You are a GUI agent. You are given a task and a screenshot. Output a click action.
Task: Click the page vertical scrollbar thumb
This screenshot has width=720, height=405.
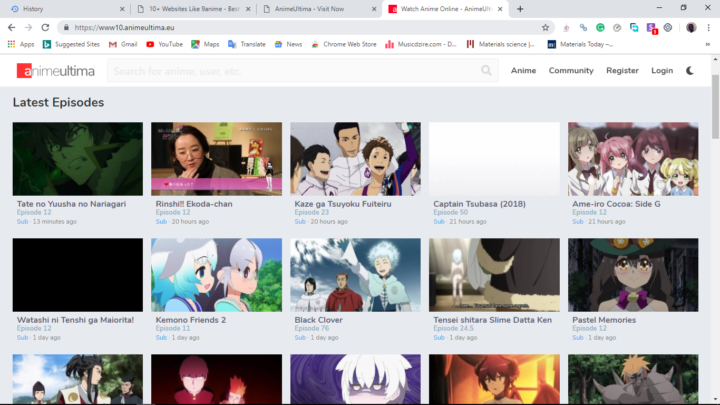coord(715,106)
